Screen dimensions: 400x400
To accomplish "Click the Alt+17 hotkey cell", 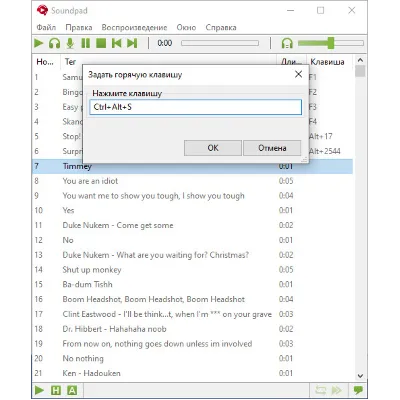I will (321, 136).
